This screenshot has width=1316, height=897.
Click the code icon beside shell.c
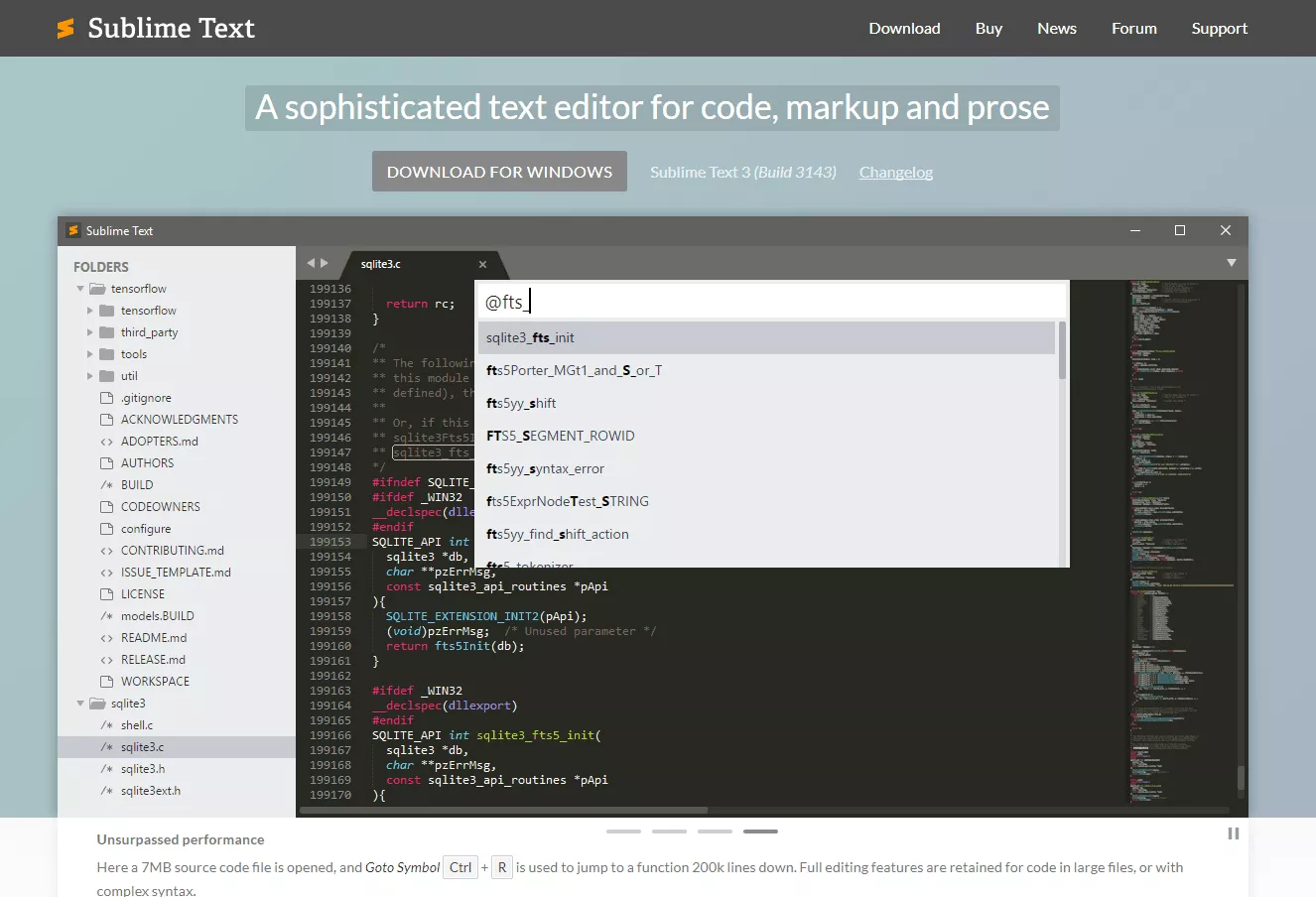[107, 725]
